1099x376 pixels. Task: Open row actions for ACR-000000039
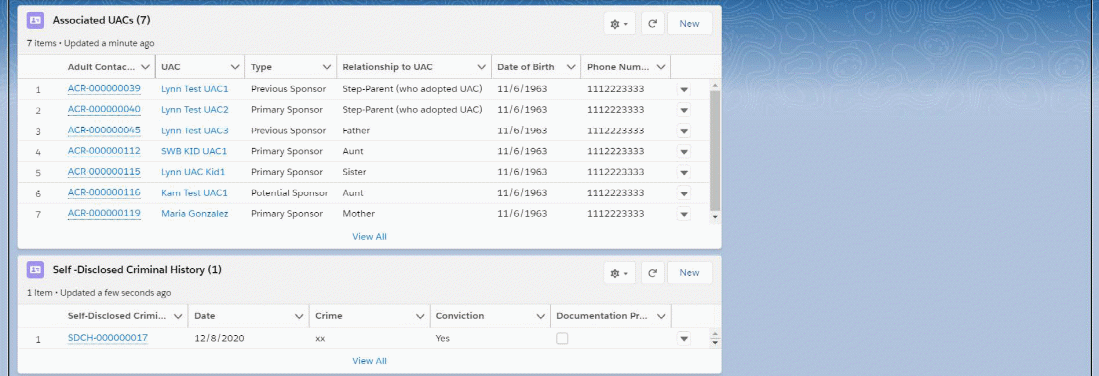(x=684, y=89)
